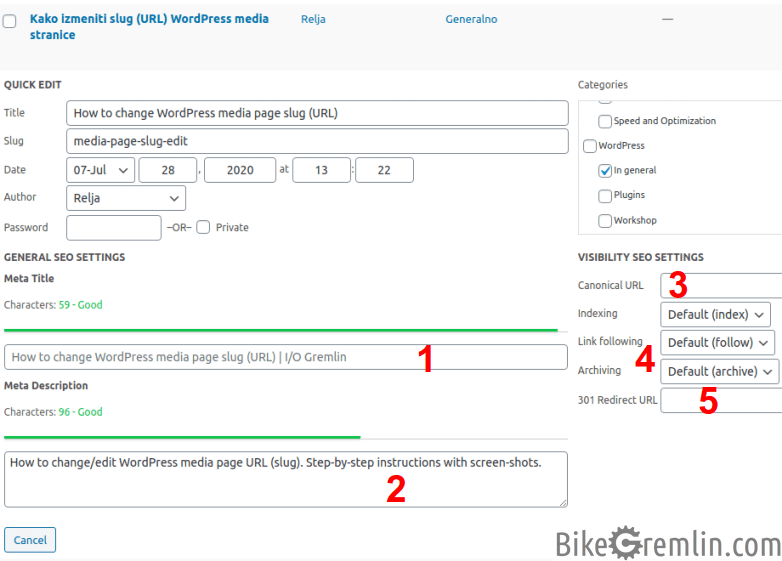This screenshot has height=561, width=782.
Task: Click the 'Characters: 96 - Good' text
Action: pos(53,412)
